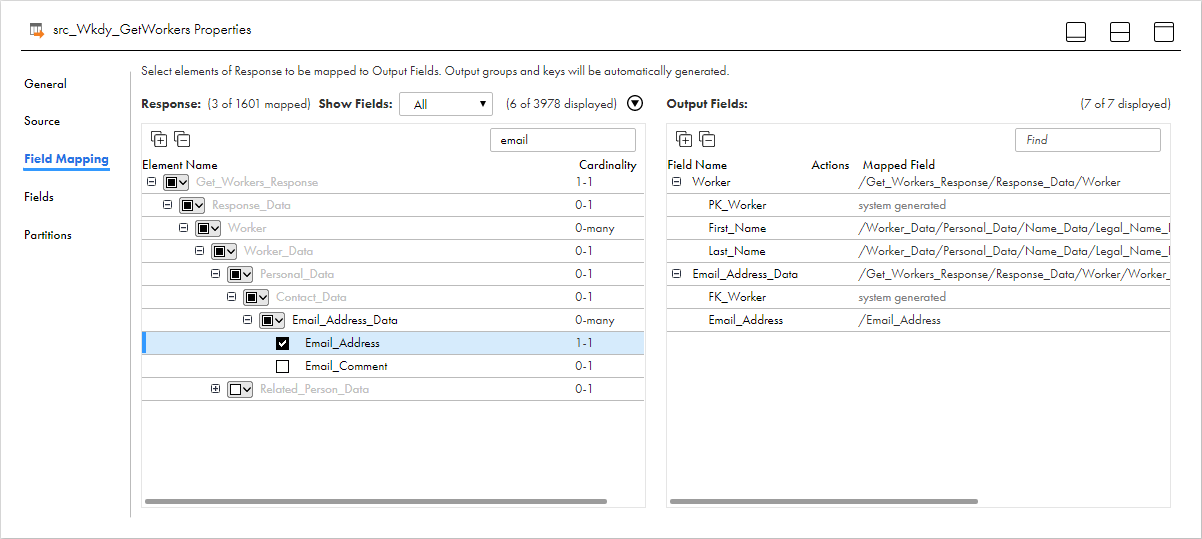The image size is (1202, 539).
Task: Maximize the properties panel layout
Action: pyautogui.click(x=1164, y=31)
